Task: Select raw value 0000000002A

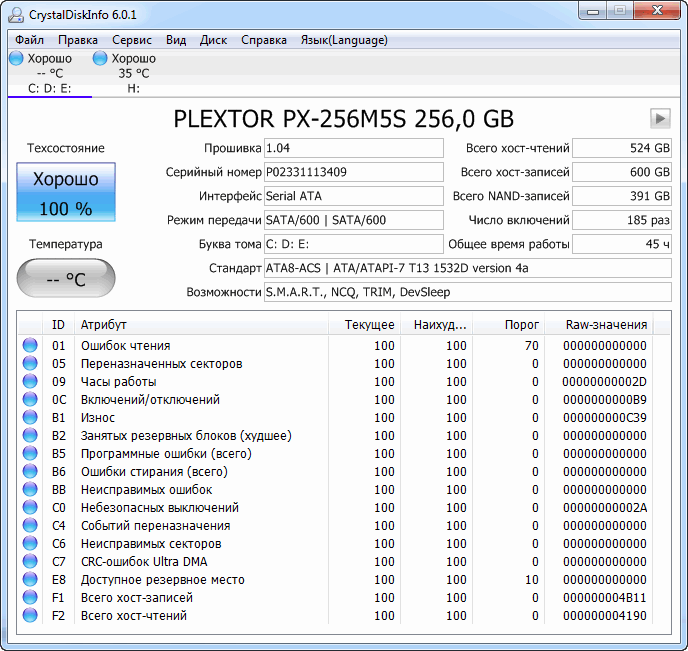Action: pos(605,508)
